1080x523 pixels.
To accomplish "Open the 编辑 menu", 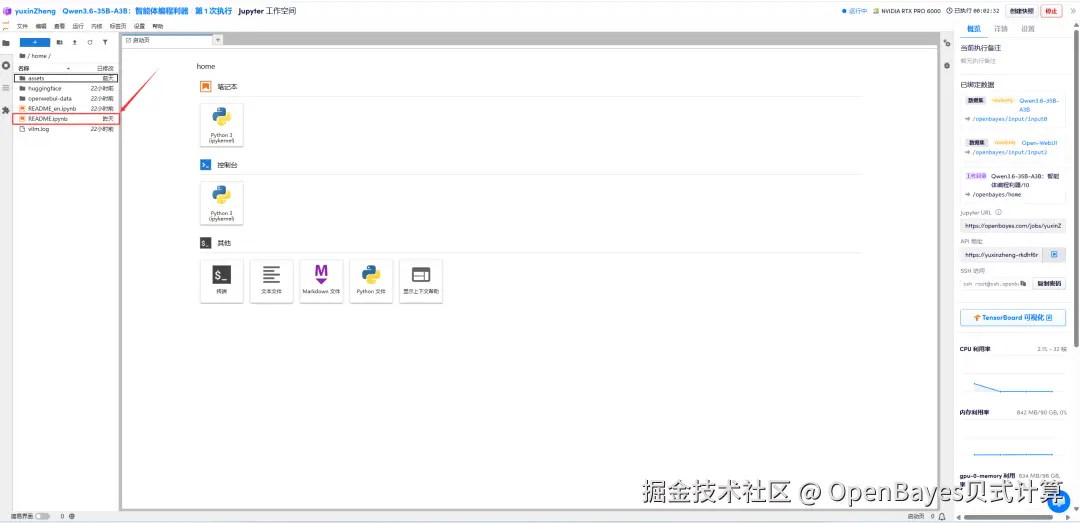I will pos(41,26).
